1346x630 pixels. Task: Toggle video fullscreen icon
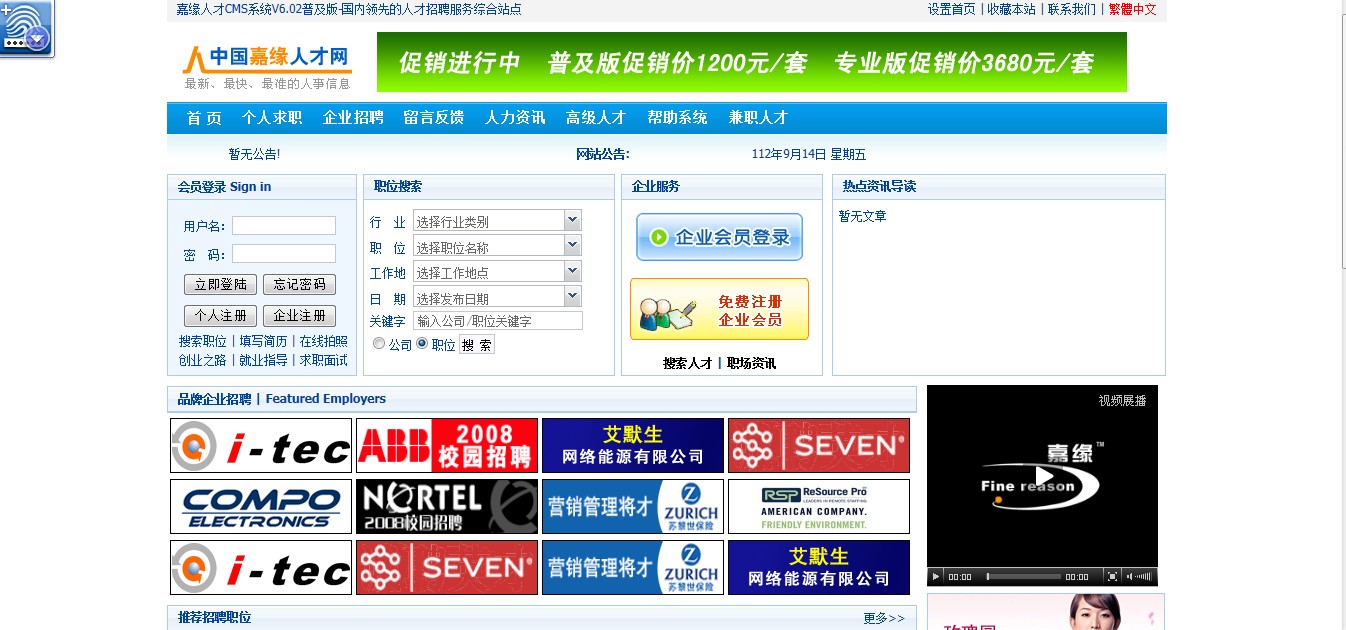(x=1111, y=577)
